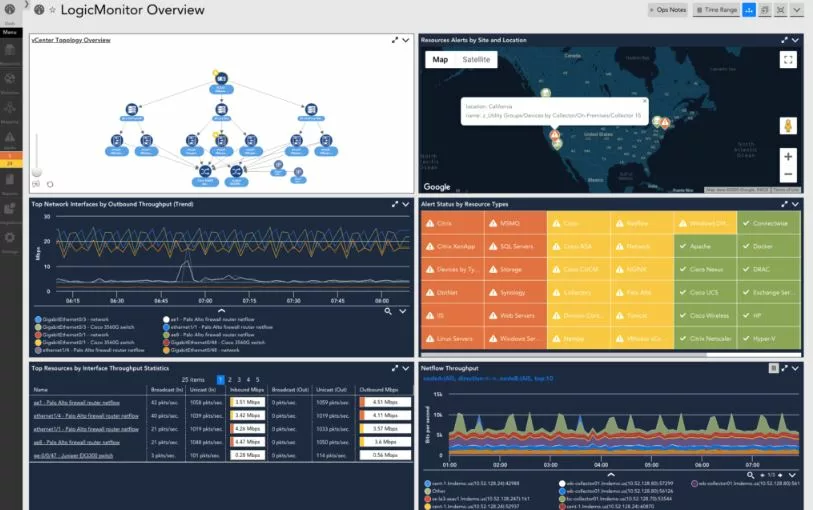Click the dashboard fullscreen icon in the top toolbar
This screenshot has width=813, height=510.
pos(780,10)
